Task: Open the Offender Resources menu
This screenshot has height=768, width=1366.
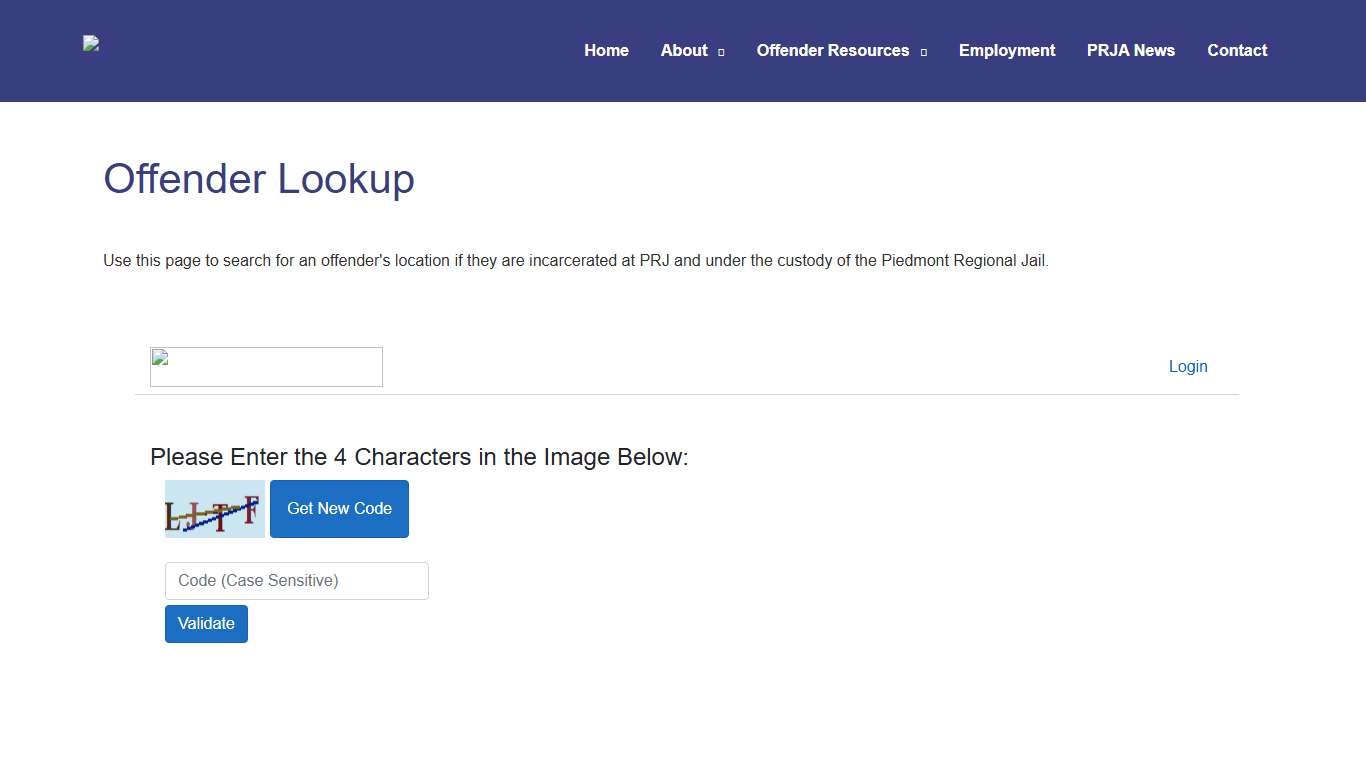Action: click(x=832, y=50)
